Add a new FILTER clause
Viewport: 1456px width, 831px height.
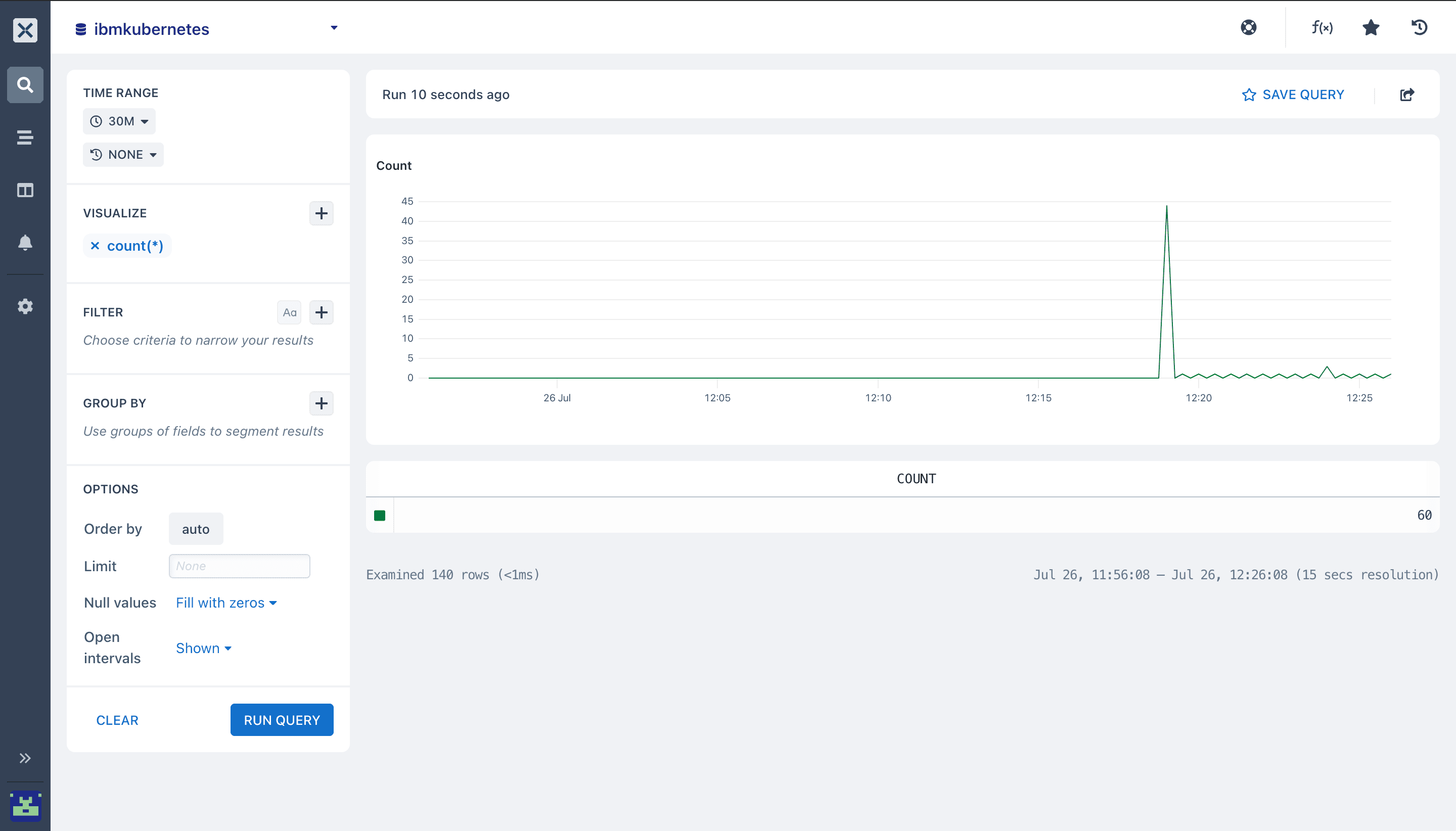[x=322, y=312]
